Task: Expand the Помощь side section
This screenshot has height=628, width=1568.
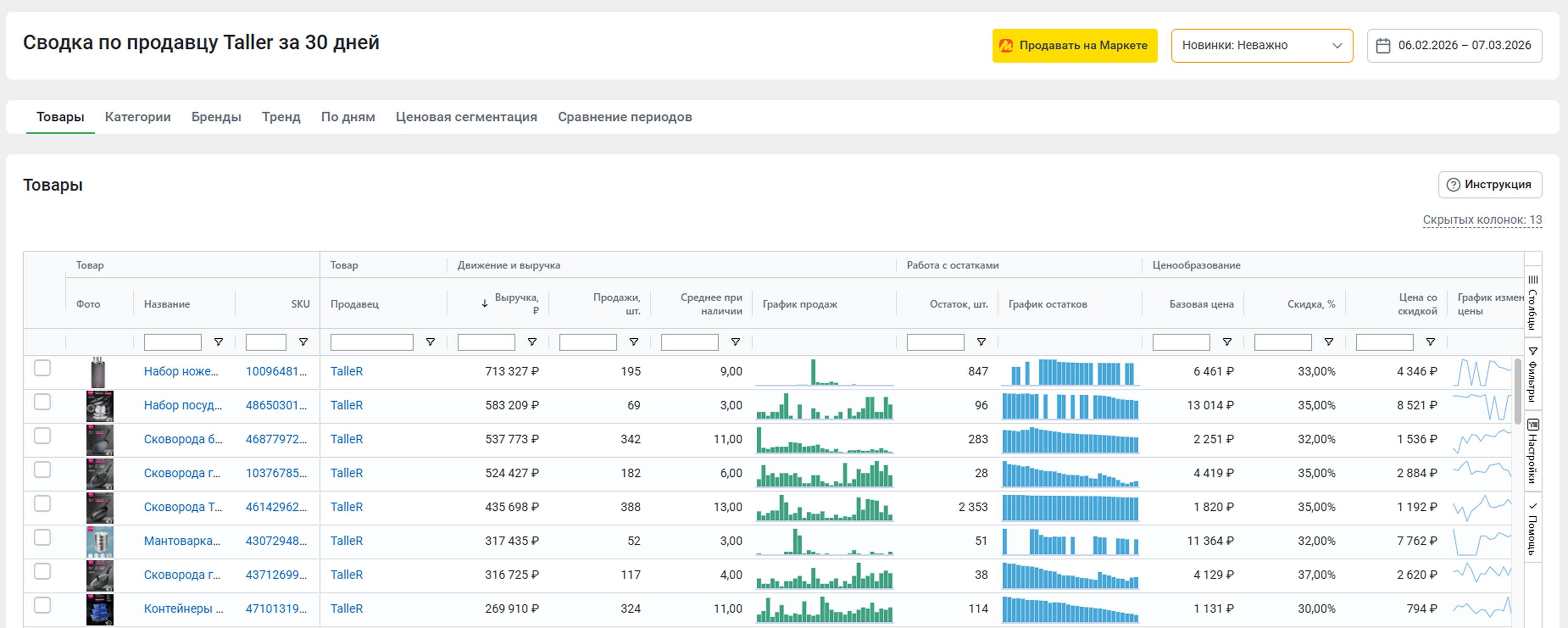Action: [x=1533, y=529]
